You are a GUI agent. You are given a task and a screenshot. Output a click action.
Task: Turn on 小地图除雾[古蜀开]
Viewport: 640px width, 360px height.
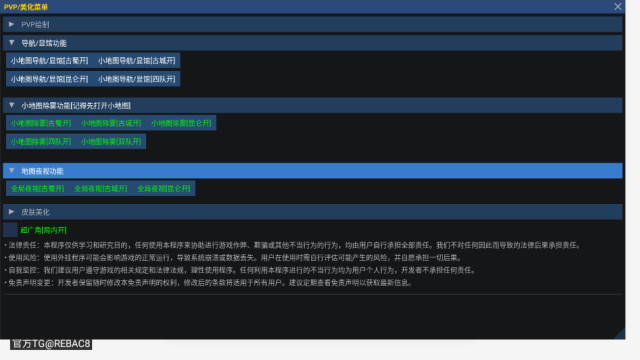pyautogui.click(x=41, y=123)
